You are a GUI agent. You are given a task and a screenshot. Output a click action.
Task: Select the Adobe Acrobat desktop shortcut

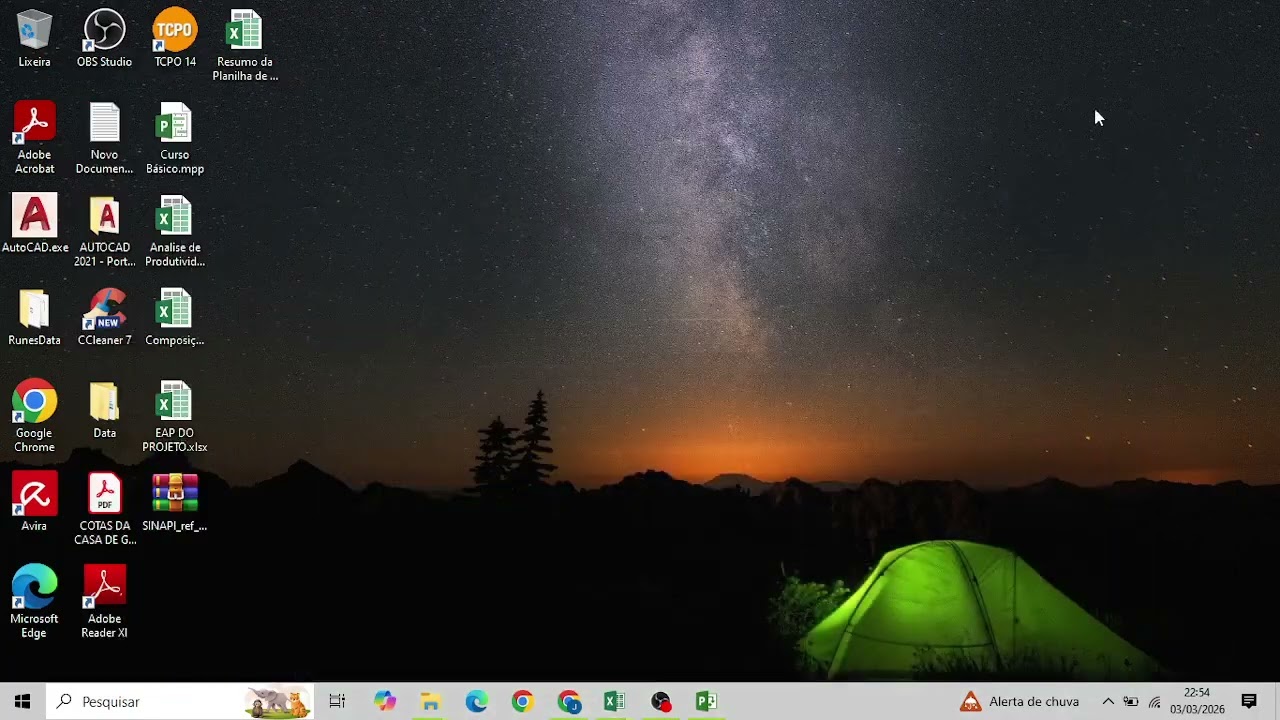point(34,139)
